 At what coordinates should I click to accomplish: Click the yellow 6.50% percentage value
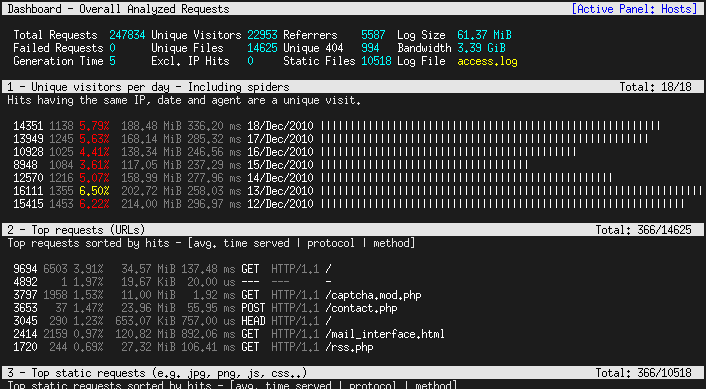94,191
